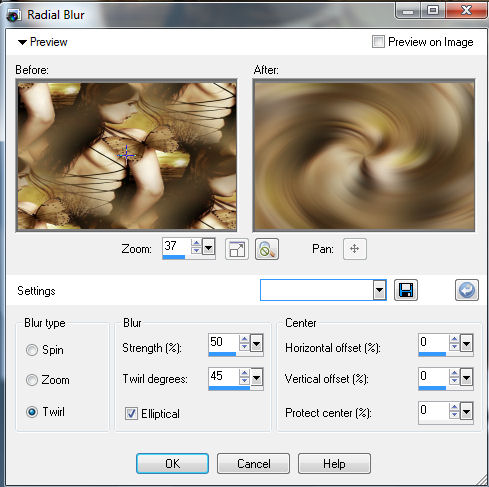Click the Radial Blur title bar icon
The width and height of the screenshot is (489, 487).
click(x=14, y=15)
